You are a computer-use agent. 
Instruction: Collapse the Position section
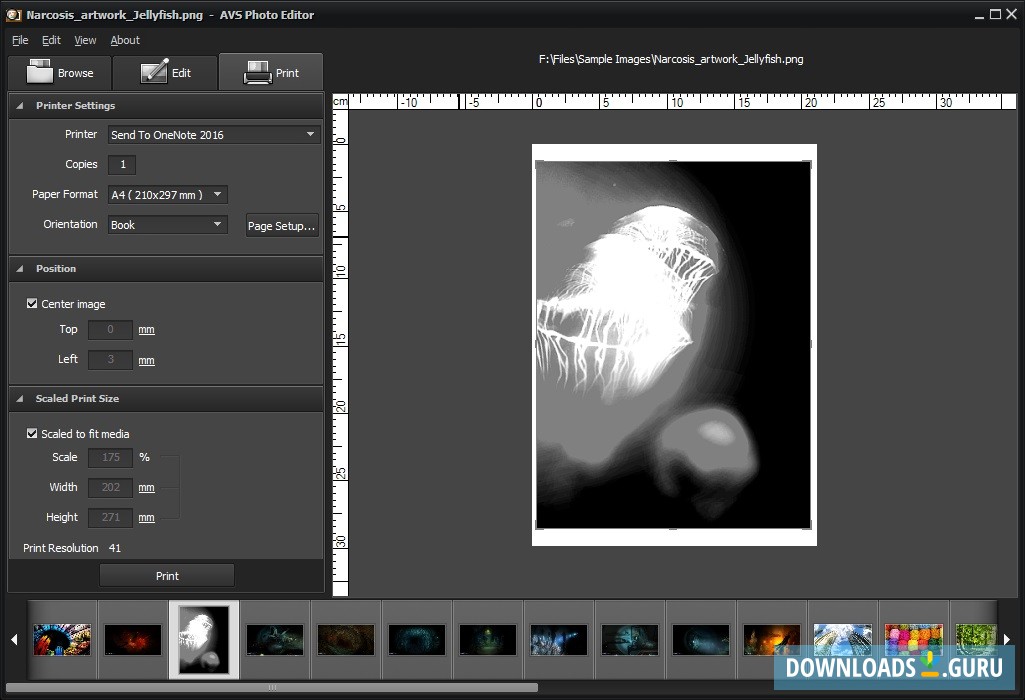pyautogui.click(x=19, y=268)
